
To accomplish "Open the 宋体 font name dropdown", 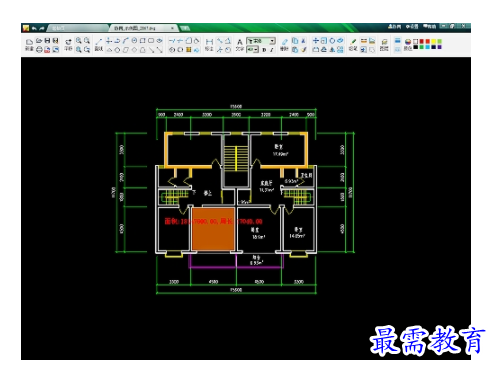I will (261, 41).
